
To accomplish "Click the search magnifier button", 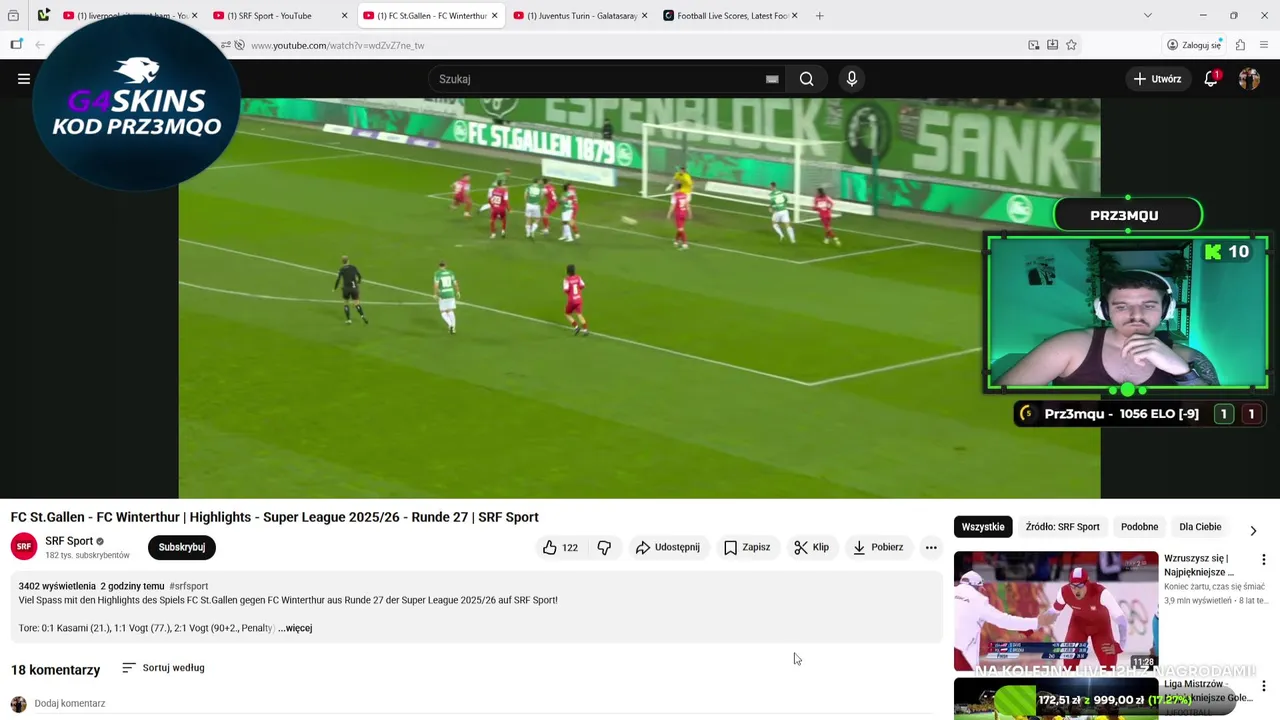I will (806, 79).
